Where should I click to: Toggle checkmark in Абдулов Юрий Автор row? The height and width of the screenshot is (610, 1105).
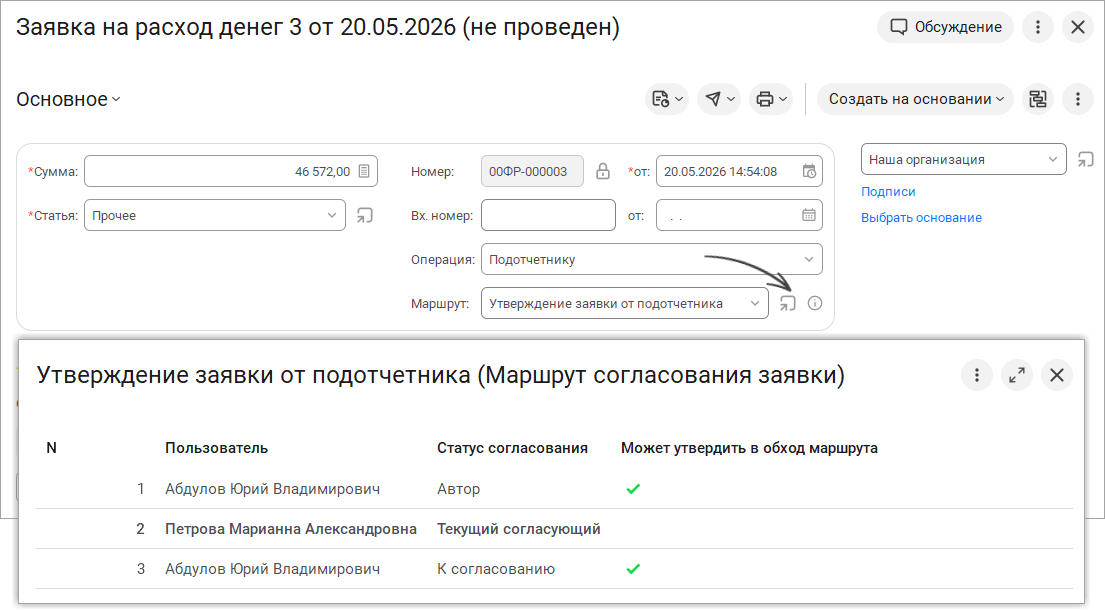(633, 489)
